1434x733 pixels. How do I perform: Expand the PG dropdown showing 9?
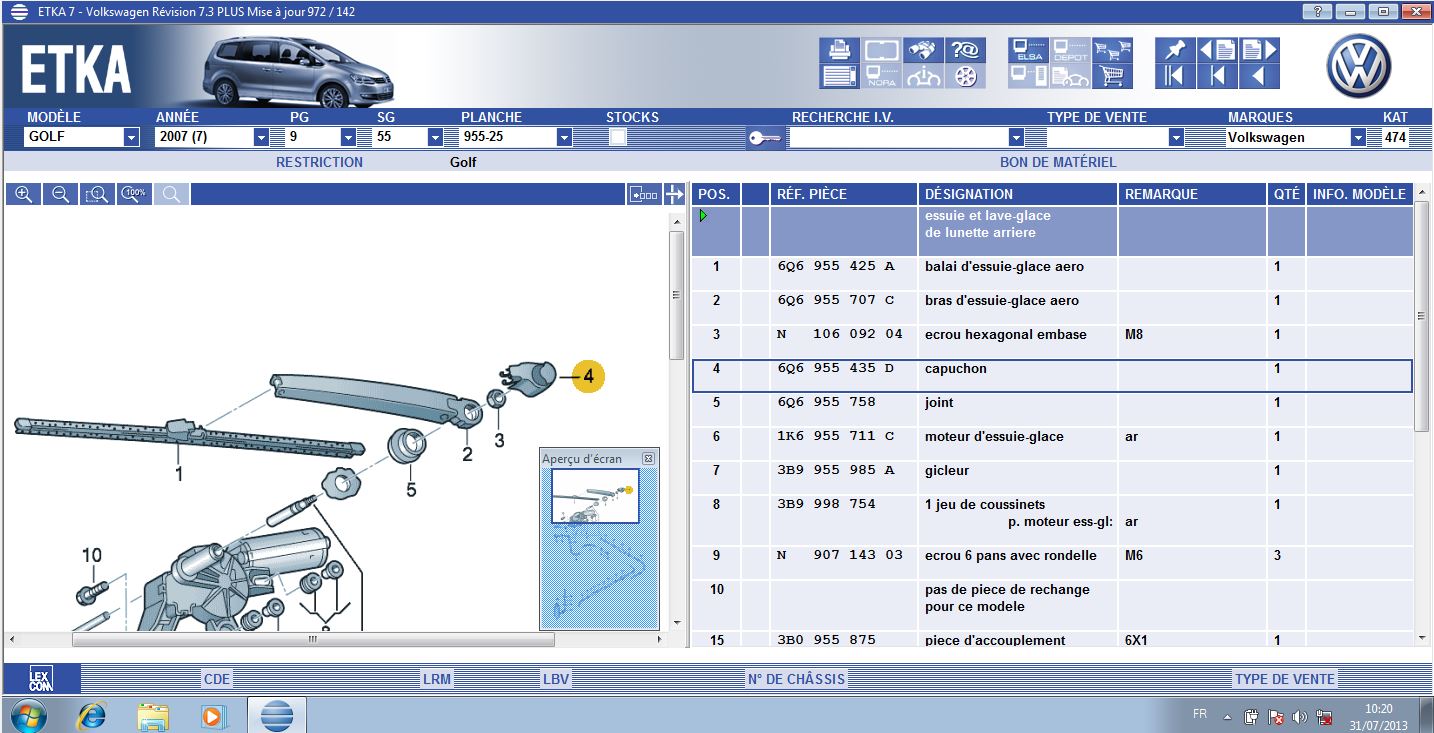pyautogui.click(x=348, y=137)
